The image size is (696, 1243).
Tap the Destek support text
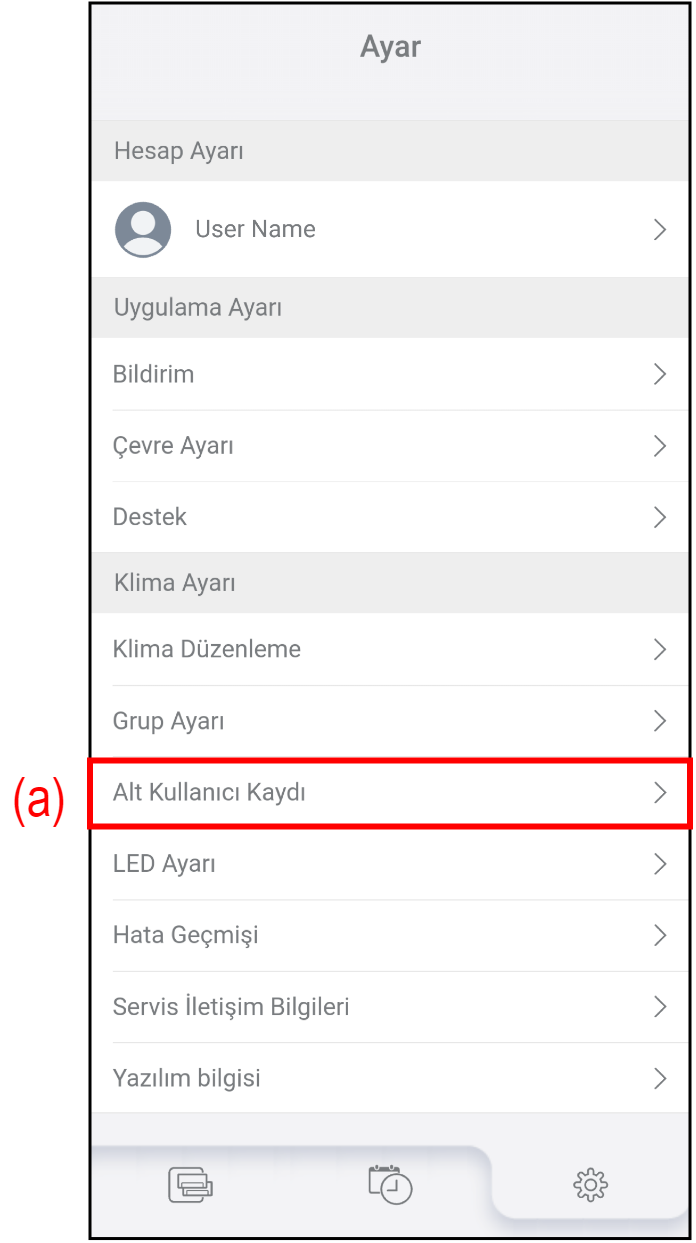coord(150,517)
